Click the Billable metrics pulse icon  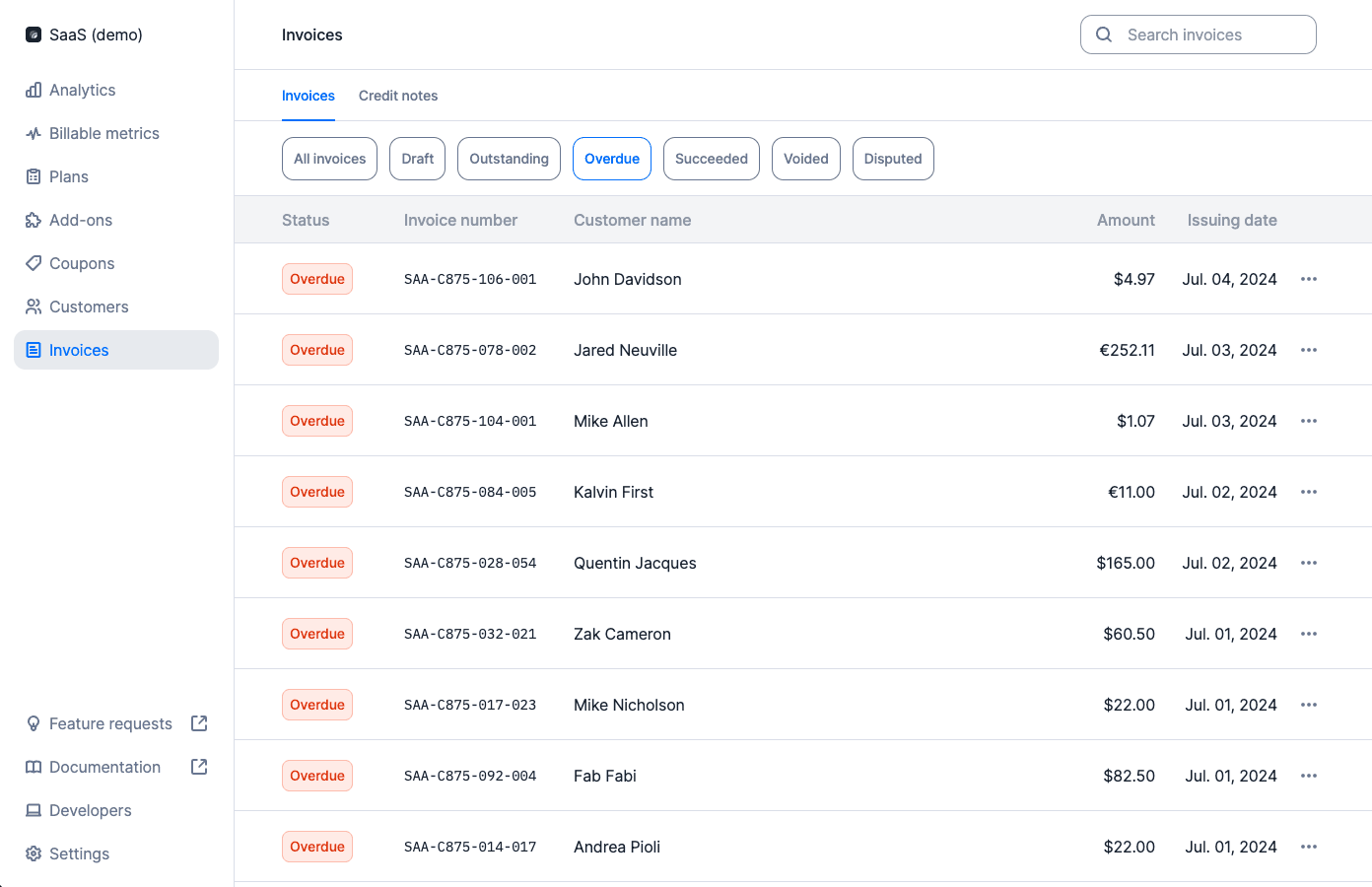[34, 133]
